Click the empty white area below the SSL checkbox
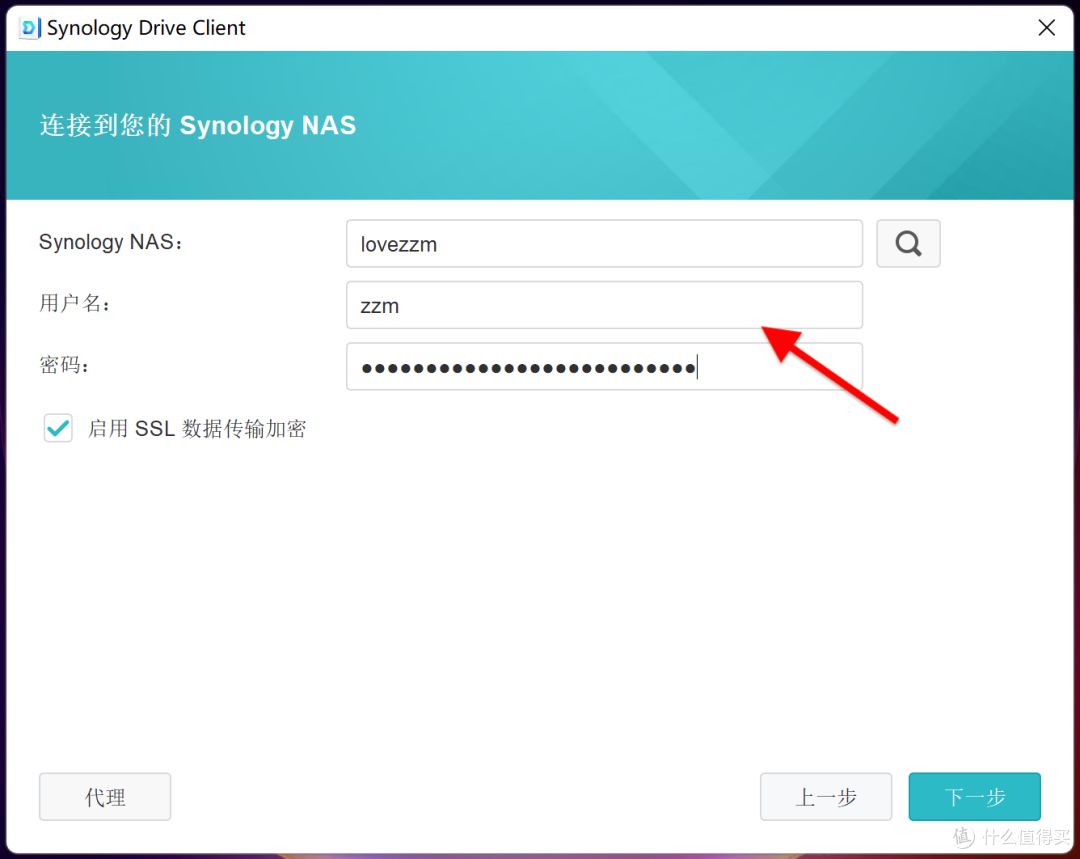Viewport: 1080px width, 859px height. pyautogui.click(x=540, y=600)
